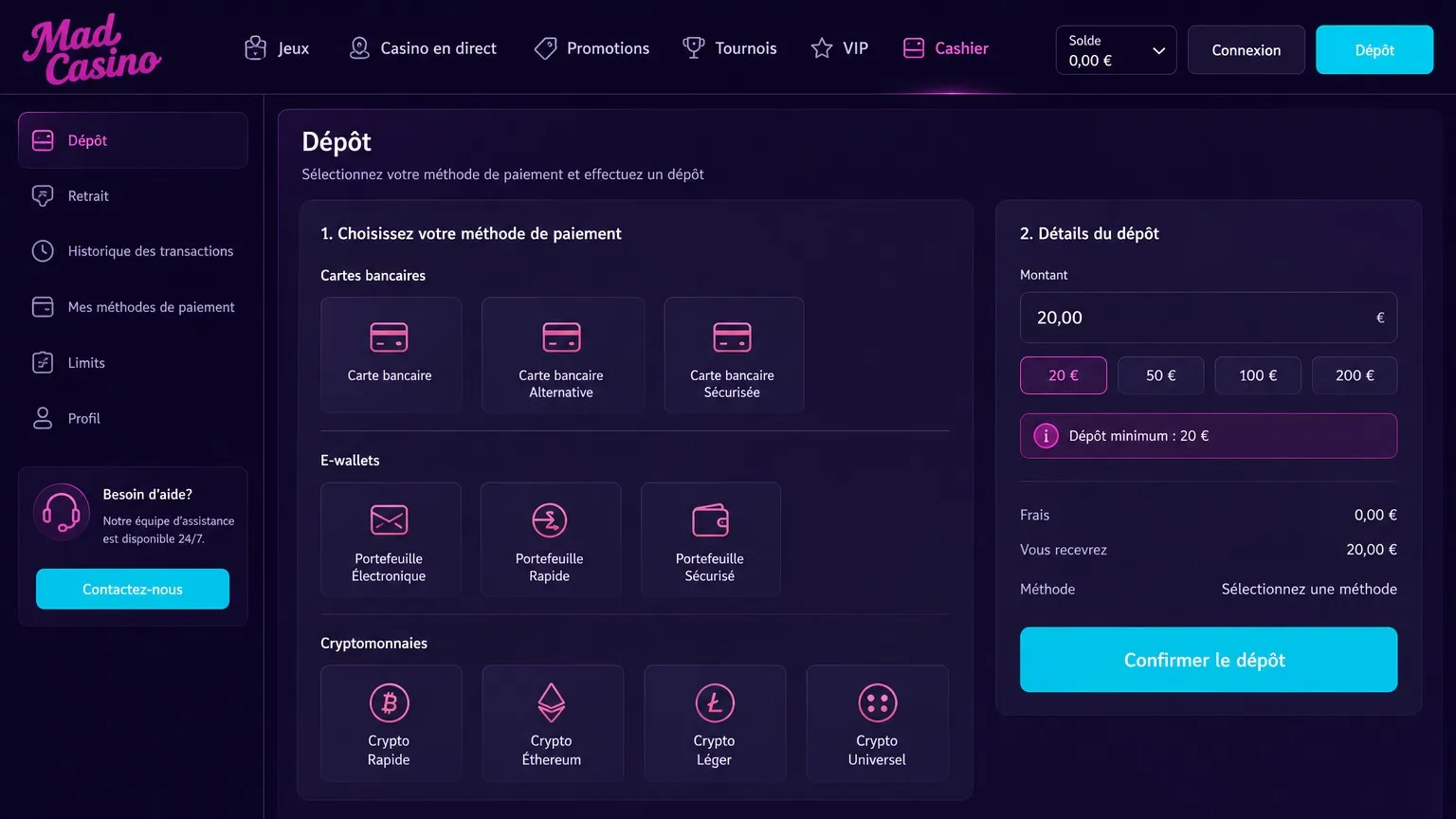Click the Mes méthodes de paiement icon
1456x819 pixels.
[x=43, y=307]
